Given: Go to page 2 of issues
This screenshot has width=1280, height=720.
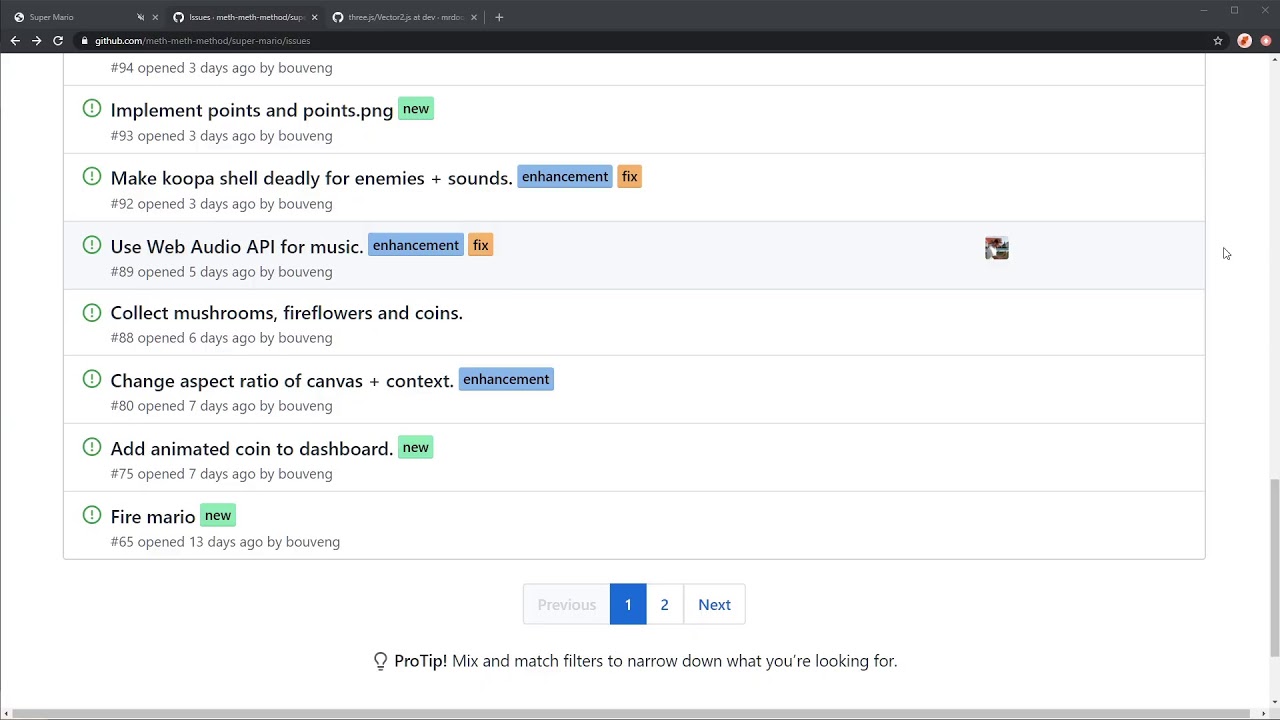Looking at the screenshot, I should click(x=664, y=604).
